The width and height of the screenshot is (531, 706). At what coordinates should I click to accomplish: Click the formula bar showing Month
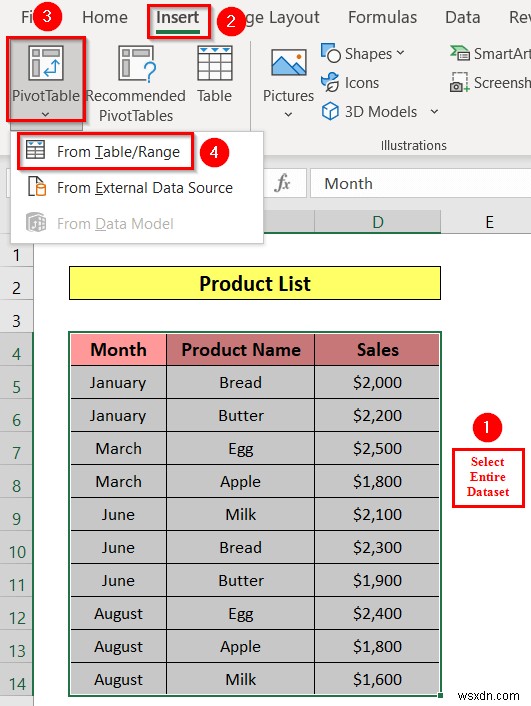pos(421,183)
